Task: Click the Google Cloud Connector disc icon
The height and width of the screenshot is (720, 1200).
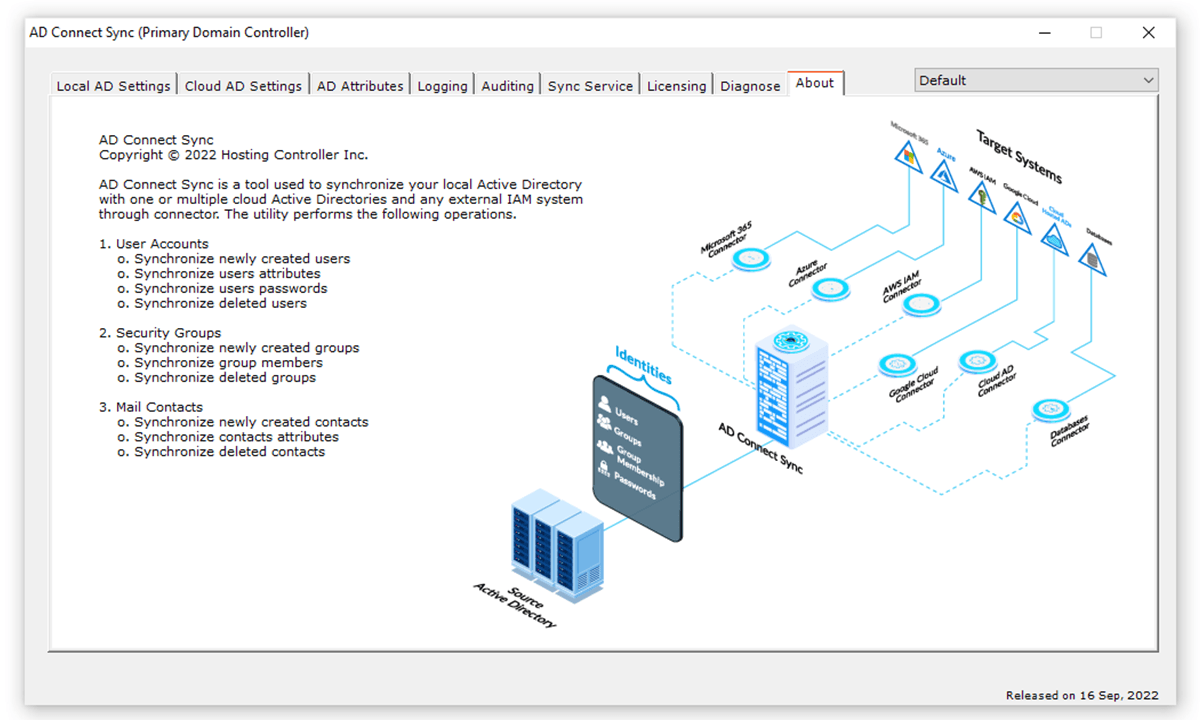Action: click(897, 365)
